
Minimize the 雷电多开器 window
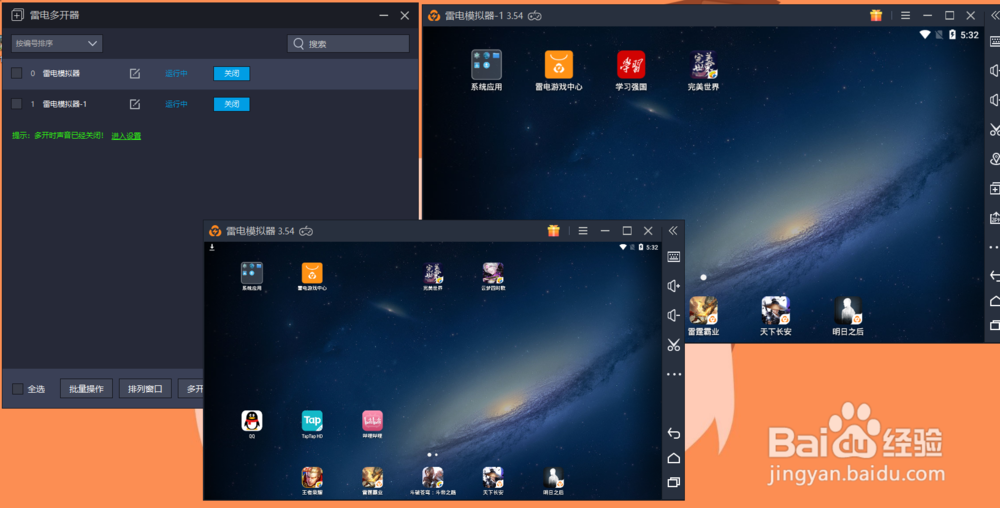coord(383,15)
